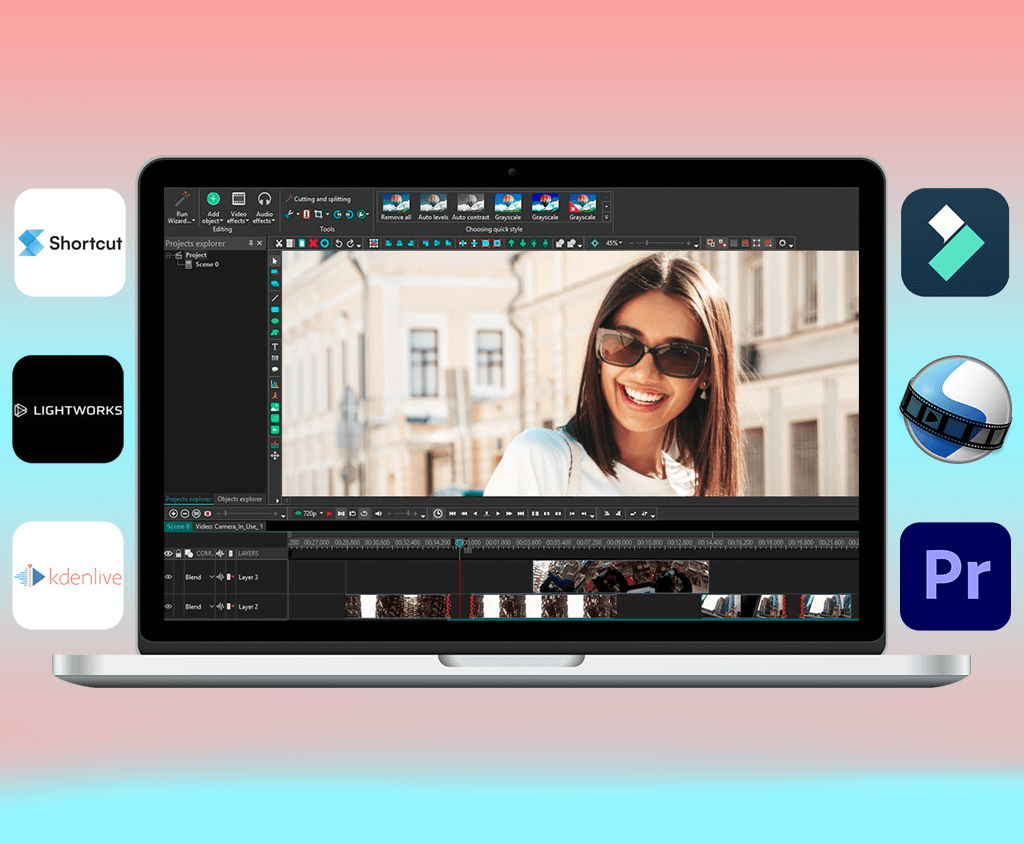Mute Layer 3 audio waveform icon
Viewport: 1024px width, 844px height.
(221, 577)
